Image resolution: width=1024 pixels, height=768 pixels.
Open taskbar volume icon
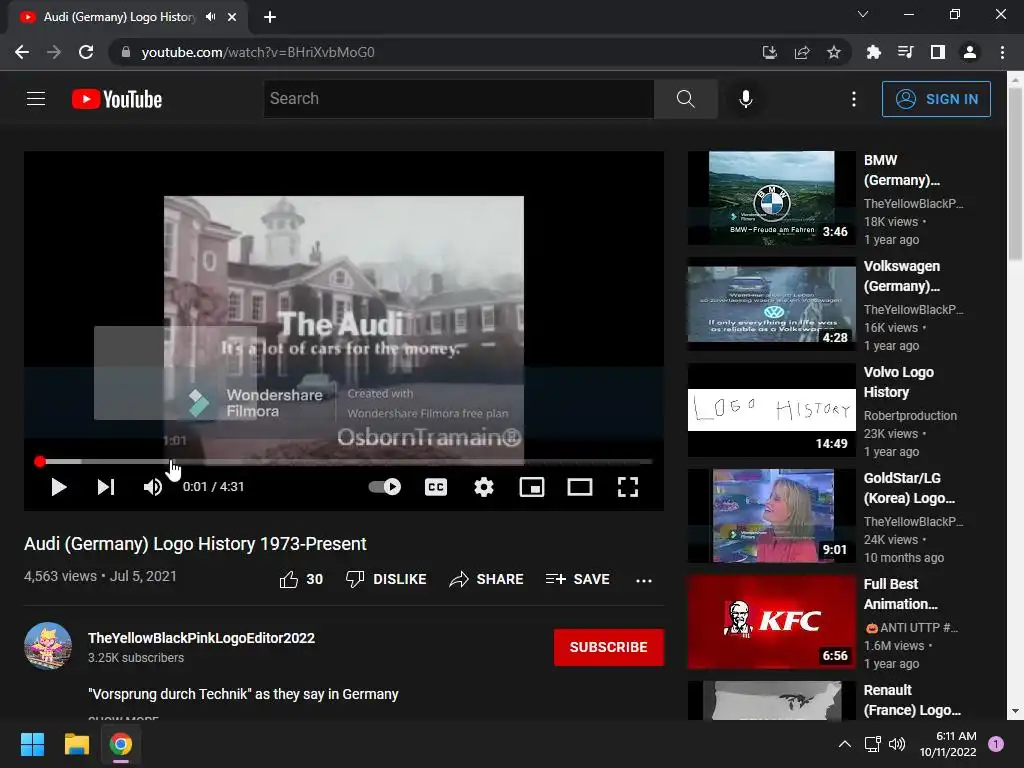pyautogui.click(x=897, y=744)
